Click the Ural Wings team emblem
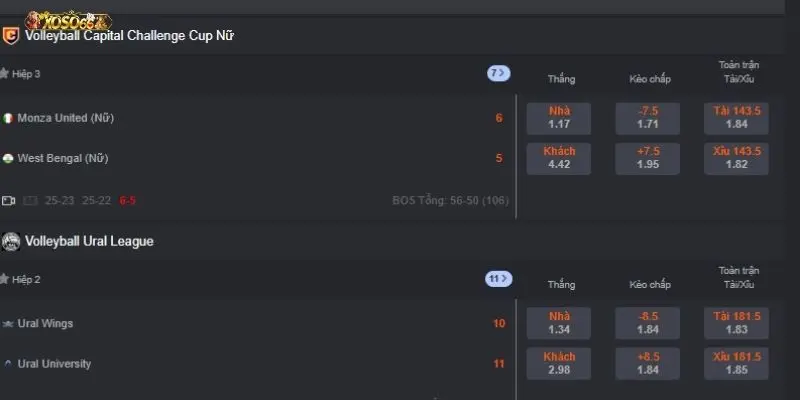The width and height of the screenshot is (800, 400). click(8, 323)
